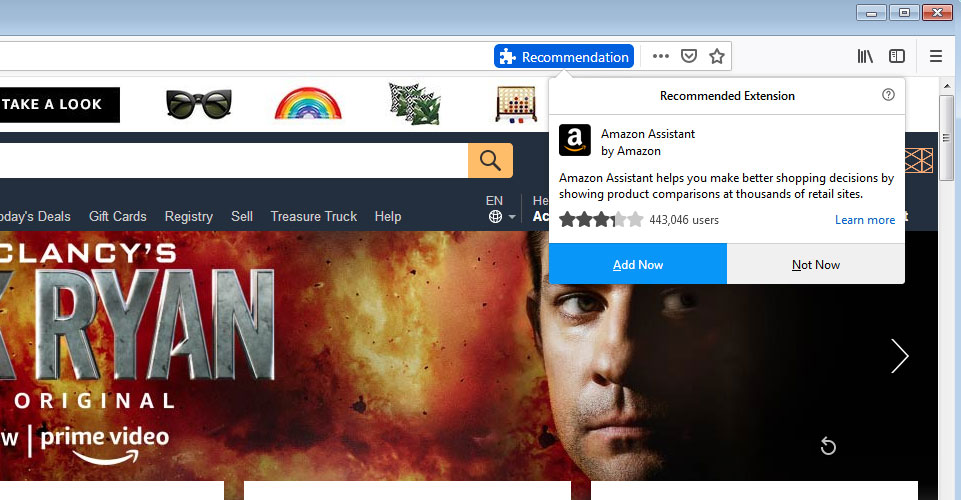Click the Recommendation puzzle badge in address bar
This screenshot has width=961, height=500.
pyautogui.click(x=564, y=57)
